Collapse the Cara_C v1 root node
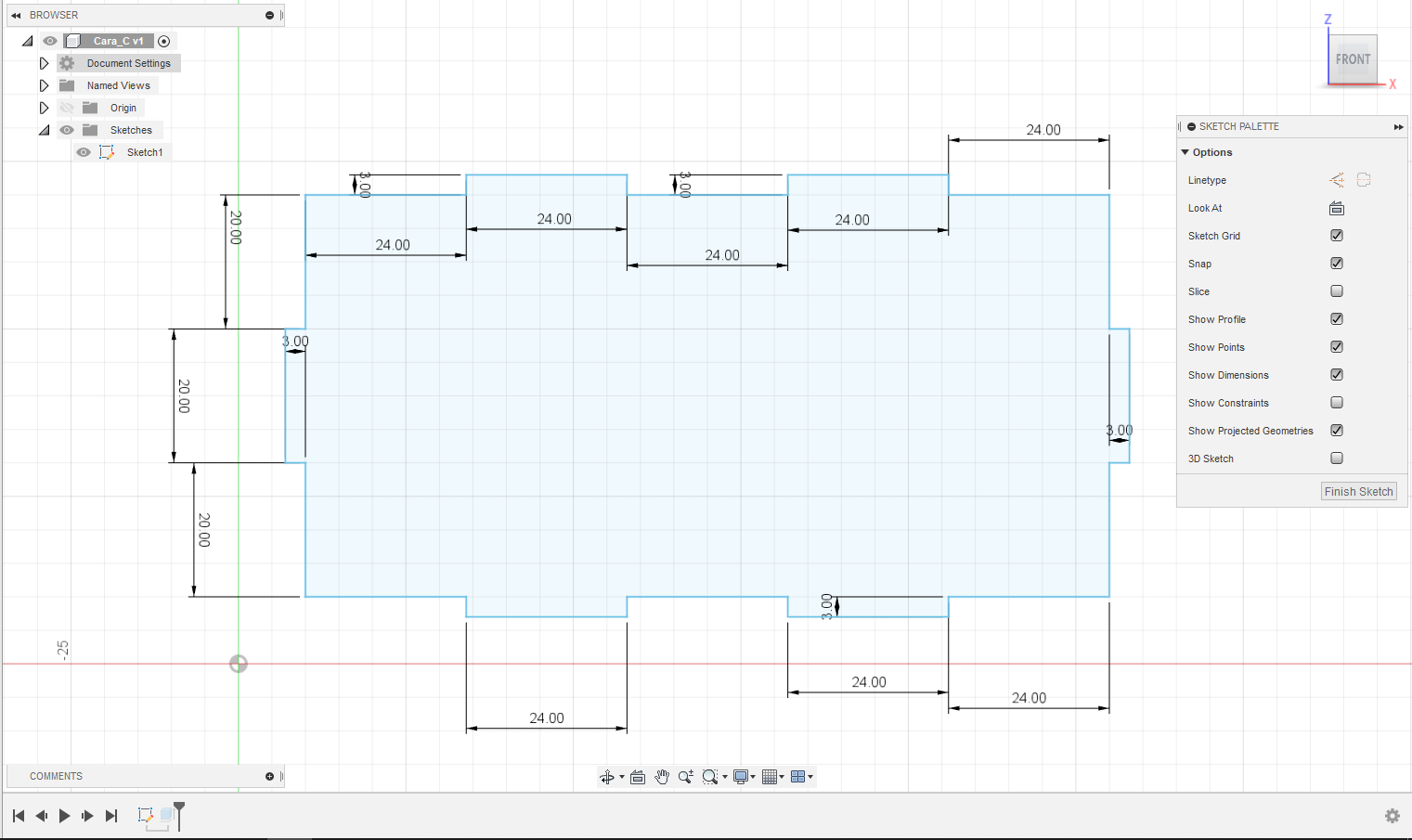Viewport: 1412px width, 840px height. coord(28,41)
